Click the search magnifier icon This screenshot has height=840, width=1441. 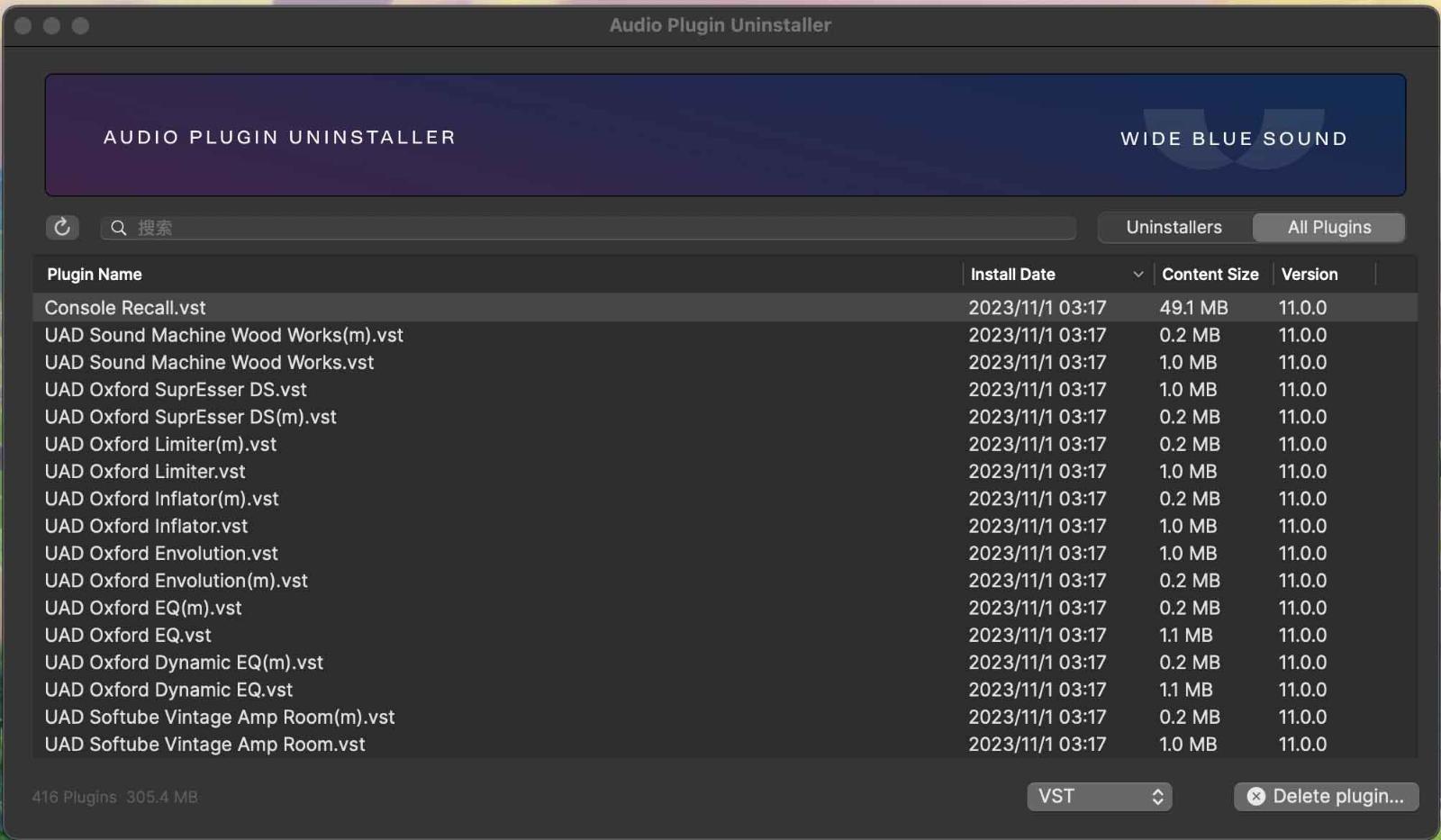coord(118,228)
